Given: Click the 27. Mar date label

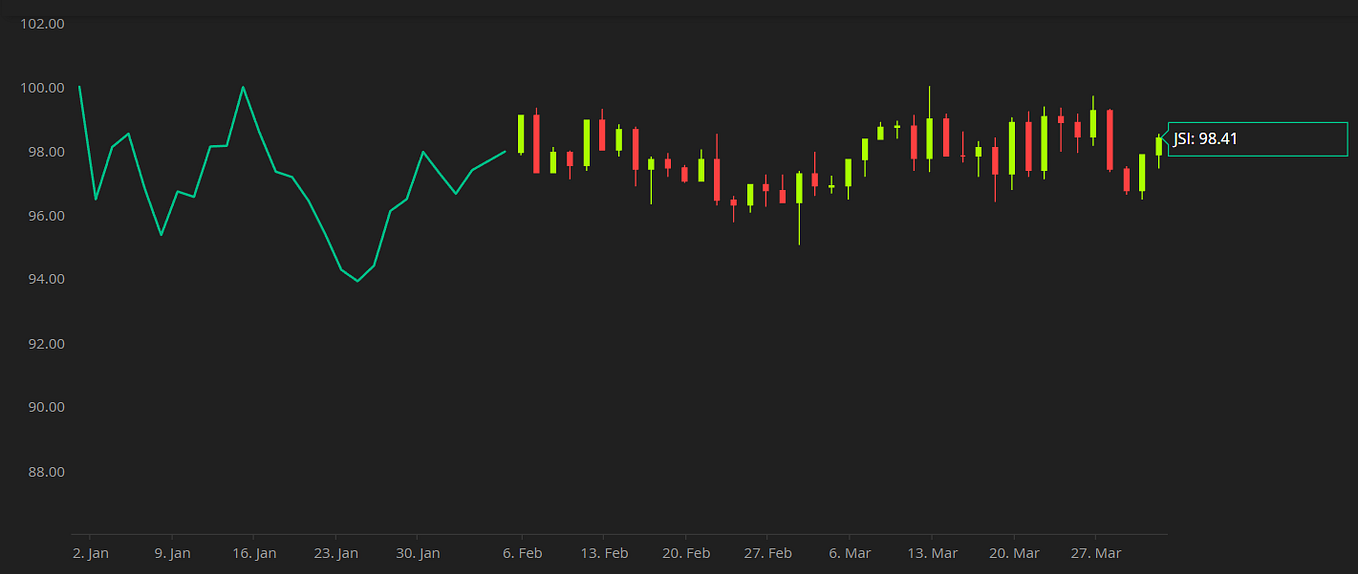Looking at the screenshot, I should coord(1096,553).
